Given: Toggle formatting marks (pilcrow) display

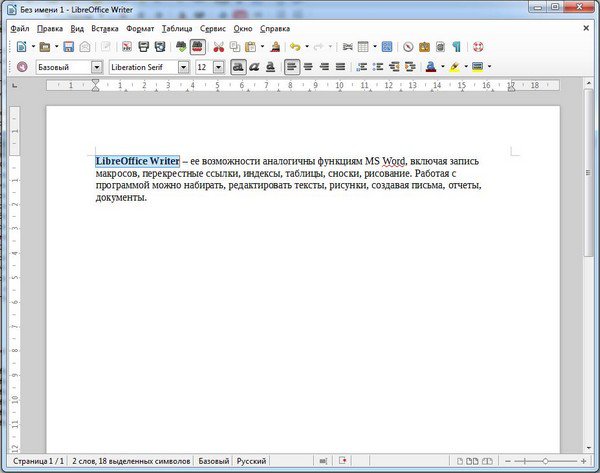Looking at the screenshot, I should [457, 47].
